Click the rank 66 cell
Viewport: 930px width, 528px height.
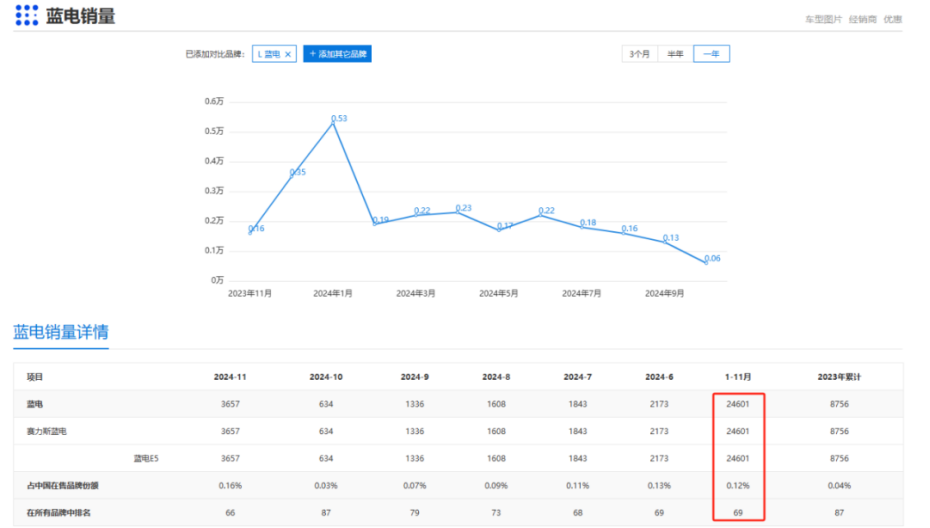point(230,513)
